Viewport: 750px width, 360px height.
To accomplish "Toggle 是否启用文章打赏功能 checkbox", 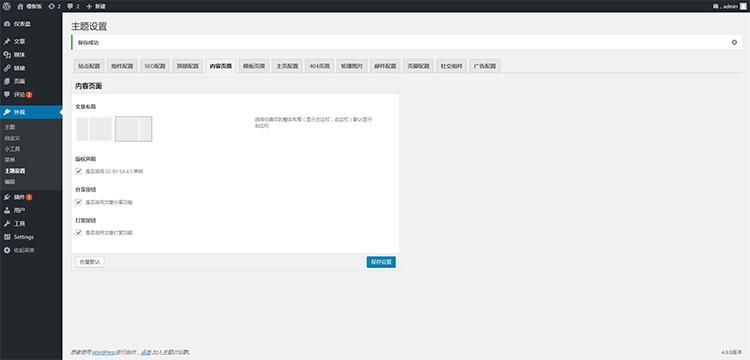I will [x=79, y=233].
